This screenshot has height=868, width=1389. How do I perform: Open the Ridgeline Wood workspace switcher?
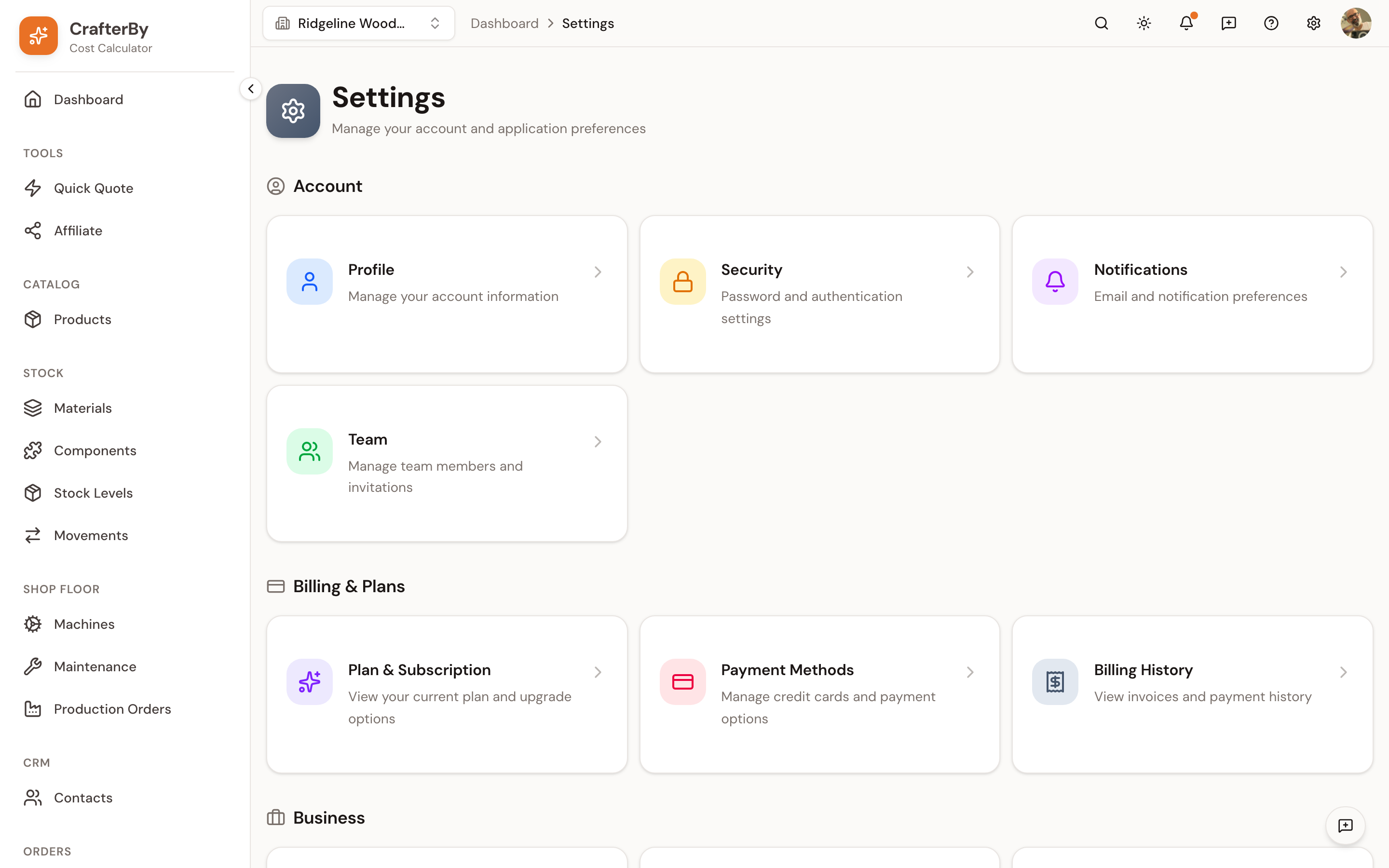[359, 24]
